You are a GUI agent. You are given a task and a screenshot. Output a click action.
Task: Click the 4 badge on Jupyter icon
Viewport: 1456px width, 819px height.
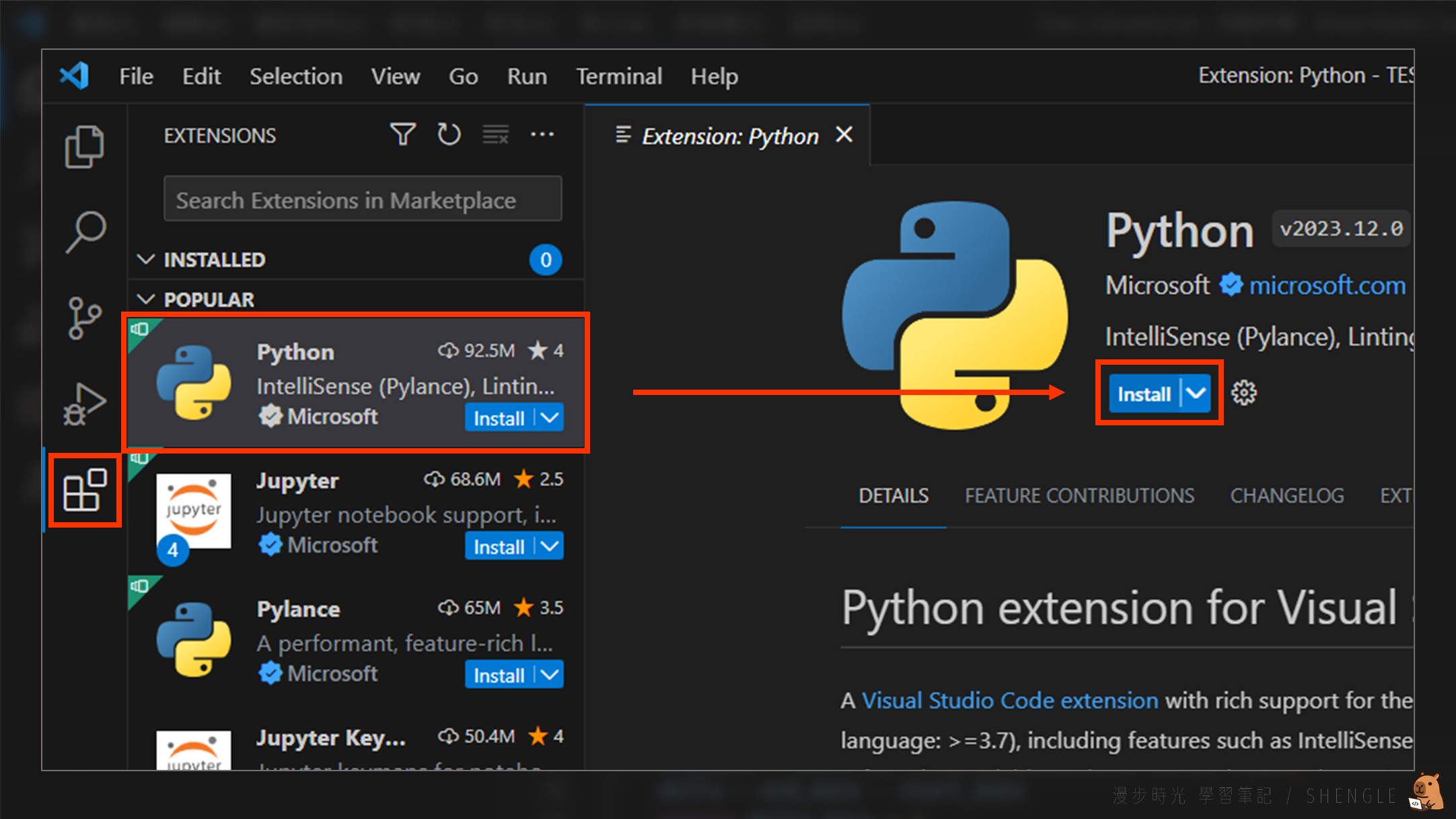(173, 550)
